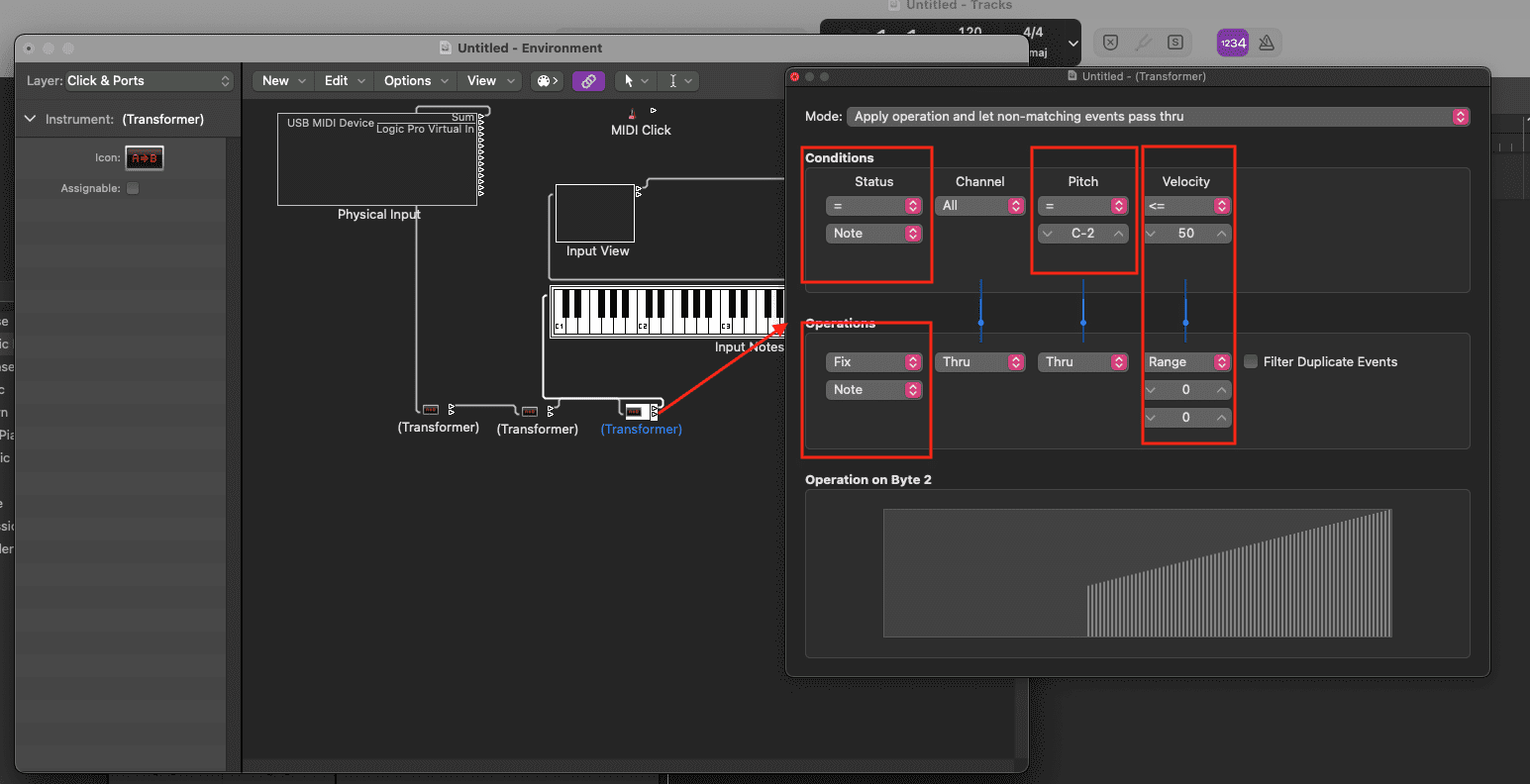The height and width of the screenshot is (784, 1530).
Task: Toggle Replace mode in Tracks window
Action: (x=1110, y=43)
